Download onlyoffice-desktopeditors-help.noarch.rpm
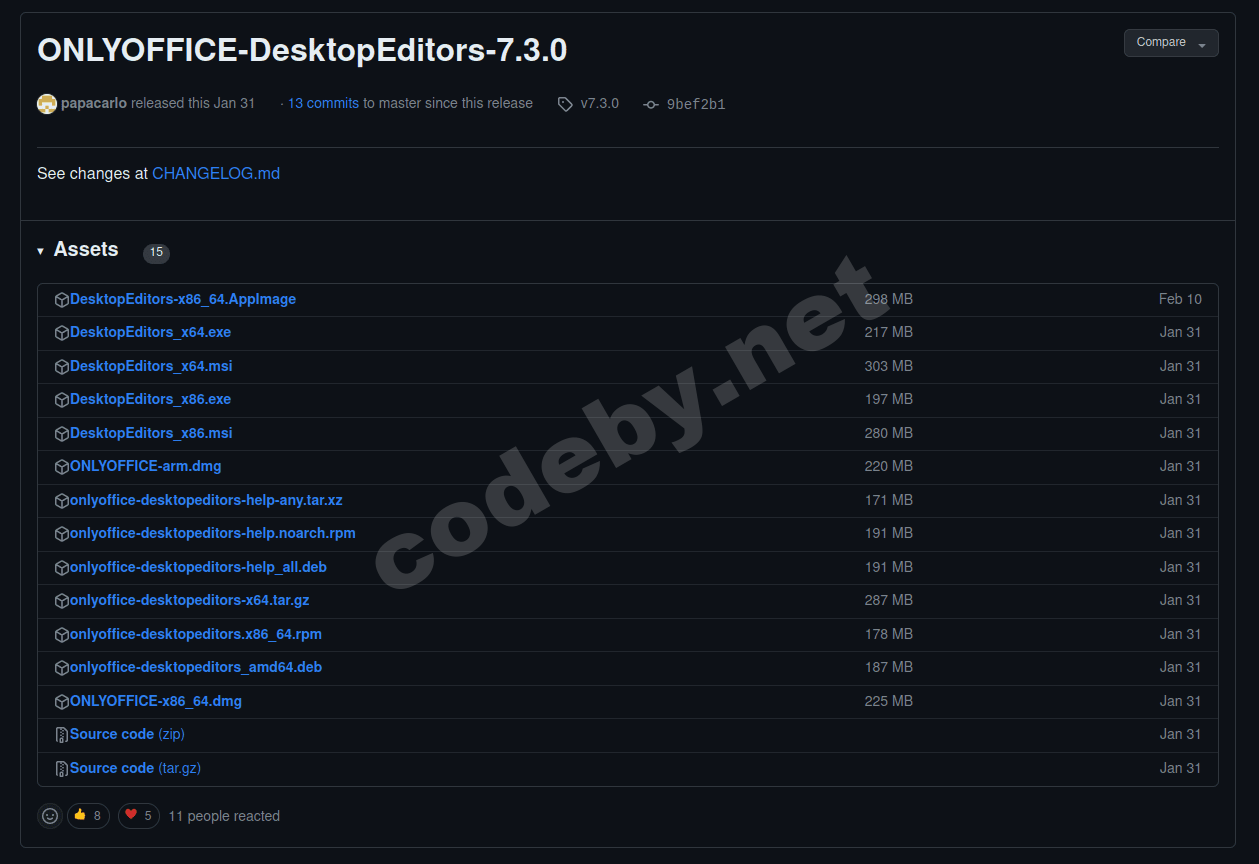This screenshot has height=864, width=1259. coord(213,533)
